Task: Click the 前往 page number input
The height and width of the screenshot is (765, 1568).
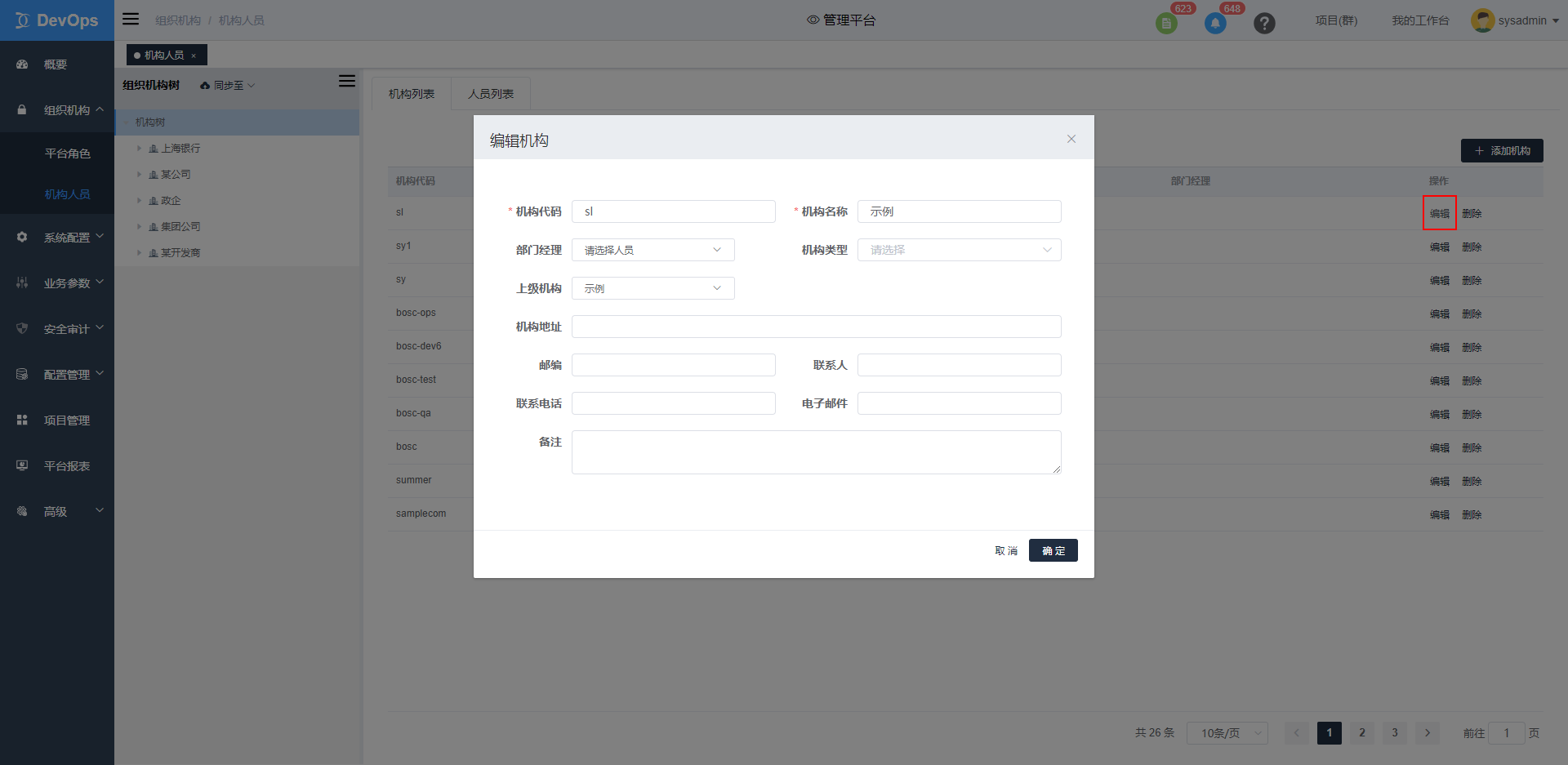Action: 1507,733
